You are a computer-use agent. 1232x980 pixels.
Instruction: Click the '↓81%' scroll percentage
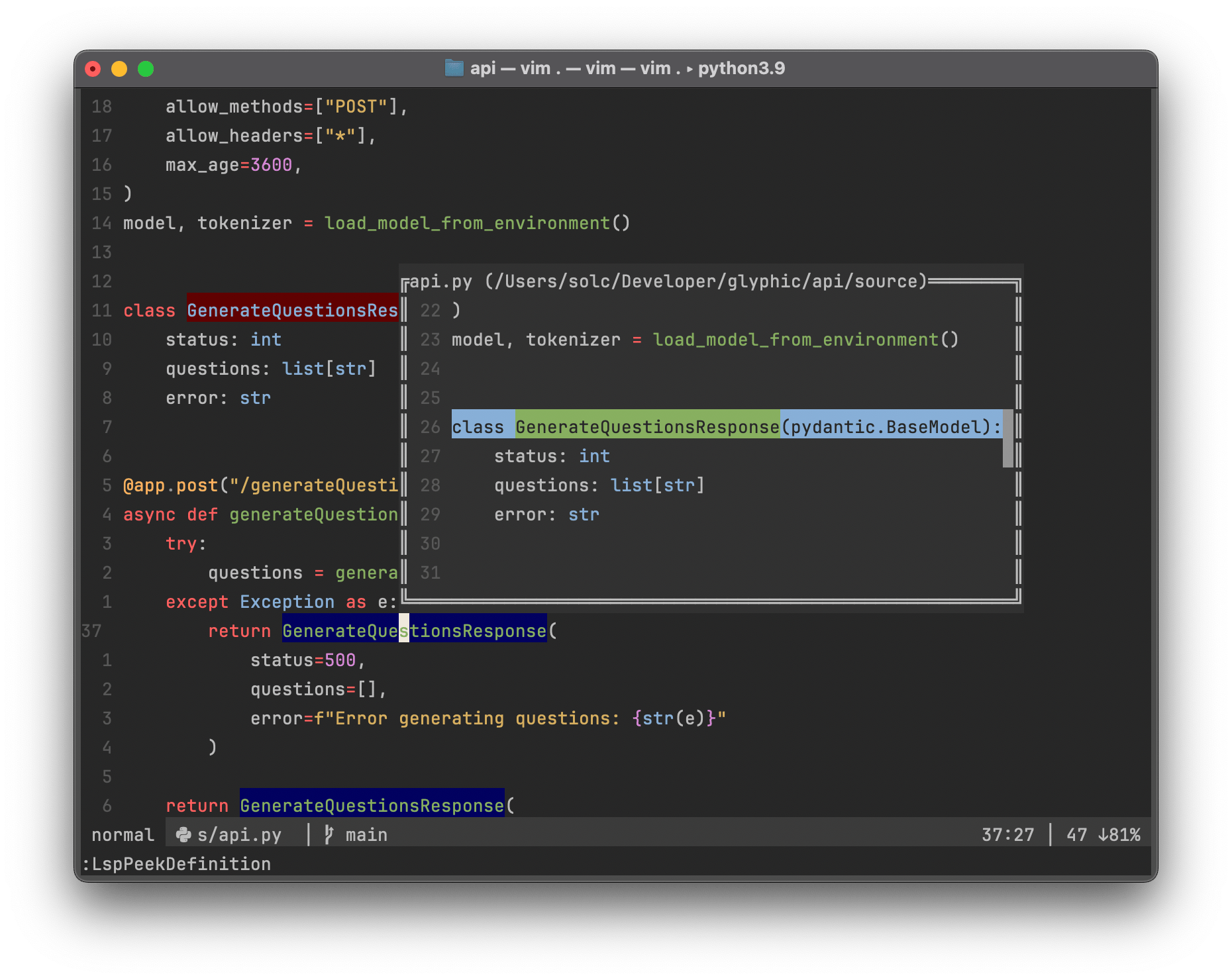[1119, 835]
